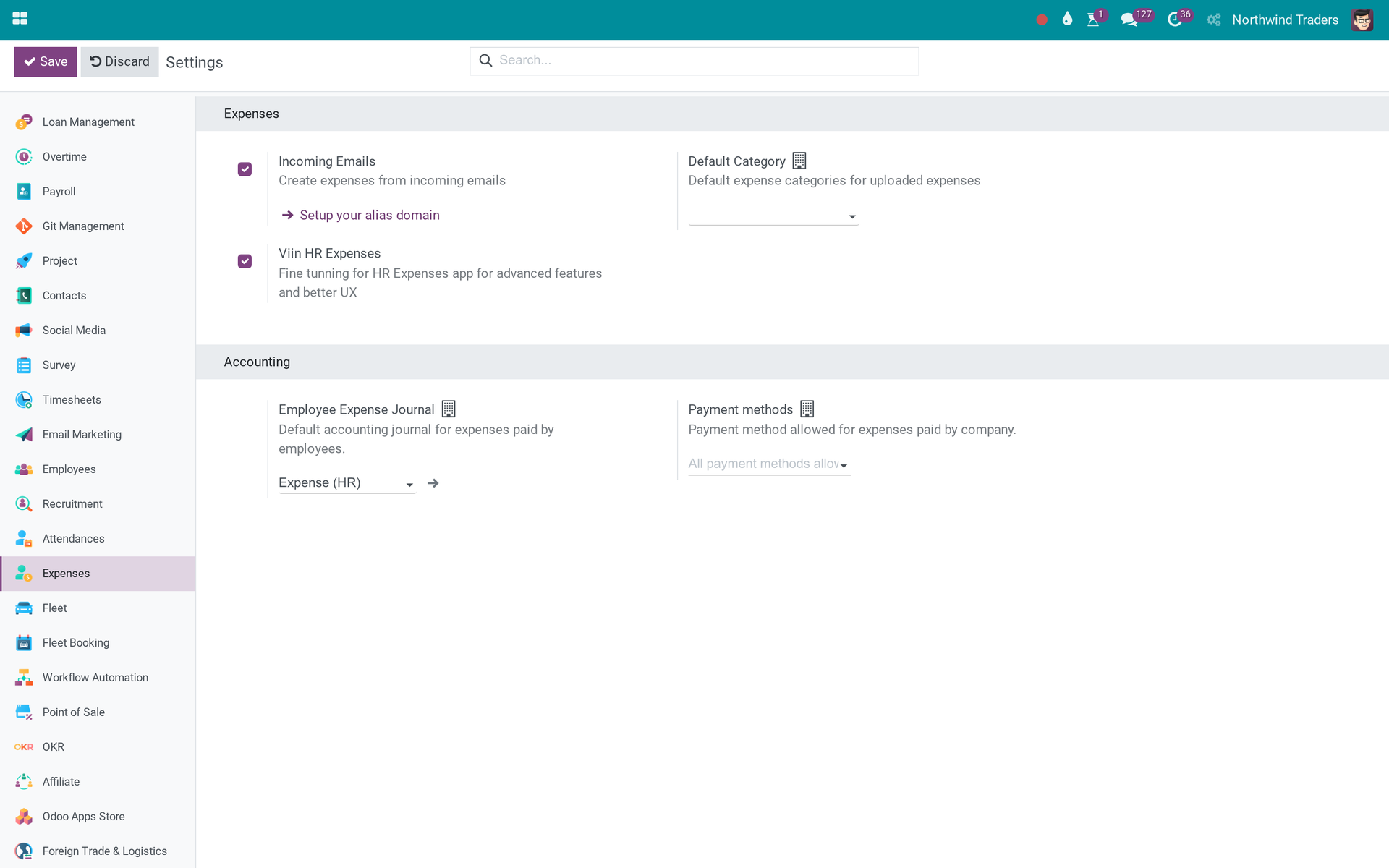Click the Fleet car icon
The height and width of the screenshot is (868, 1389).
point(24,608)
